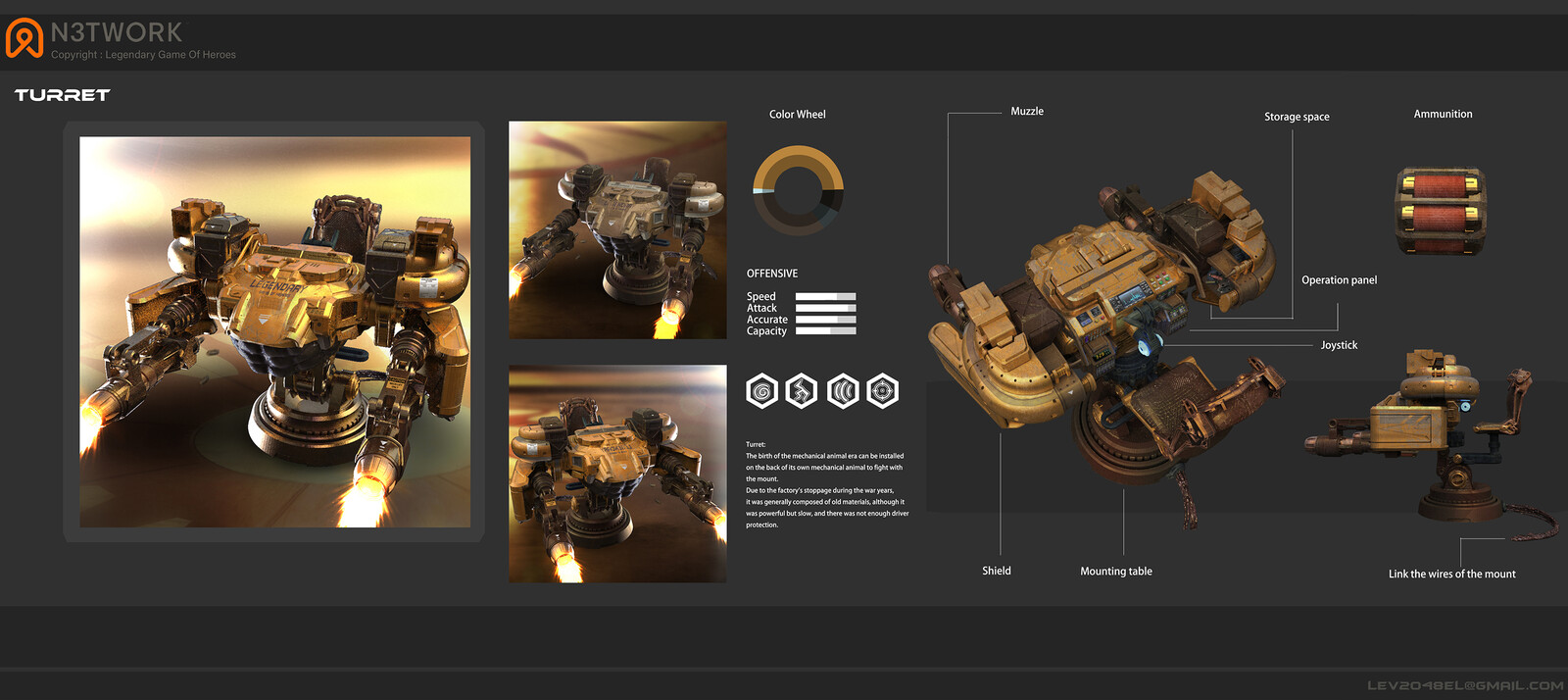Click the 'Capacity' stat label
Screen dimensions: 1568x700
(x=766, y=331)
